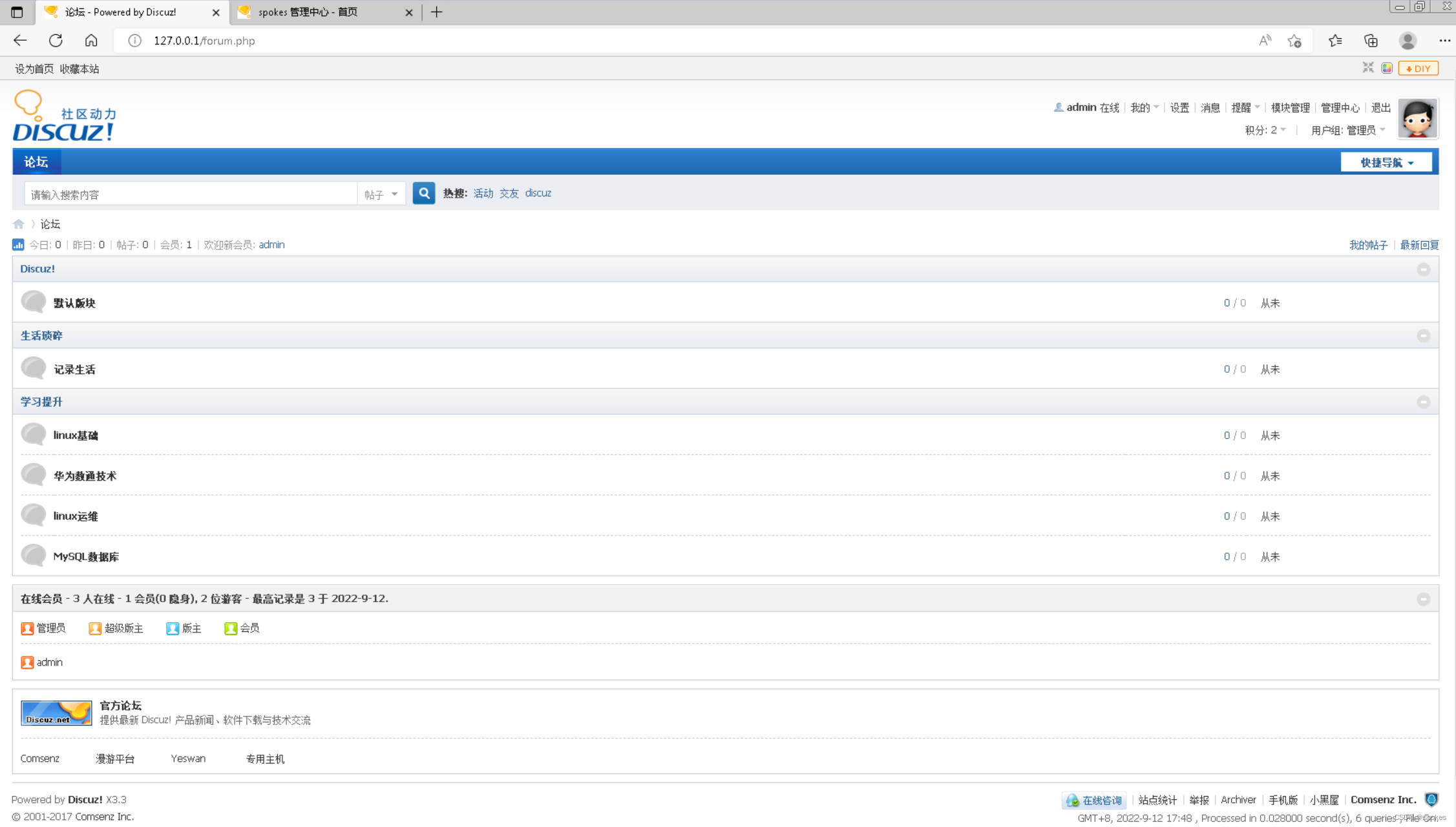The width and height of the screenshot is (1456, 827).
Task: Open the 华为数通技术 forum link
Action: click(x=85, y=476)
